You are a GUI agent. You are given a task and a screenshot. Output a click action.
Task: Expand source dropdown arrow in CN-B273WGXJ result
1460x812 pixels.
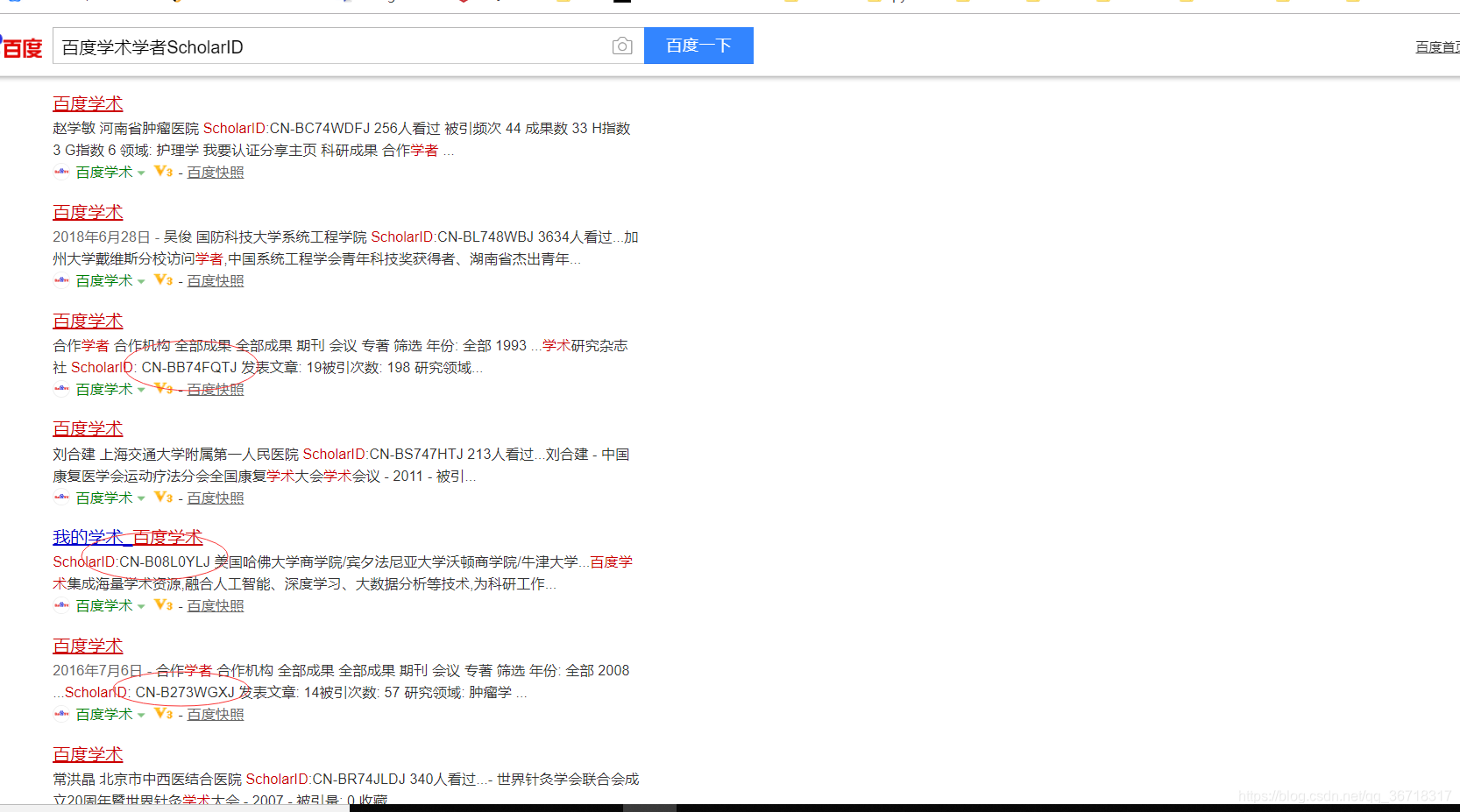[x=141, y=715]
